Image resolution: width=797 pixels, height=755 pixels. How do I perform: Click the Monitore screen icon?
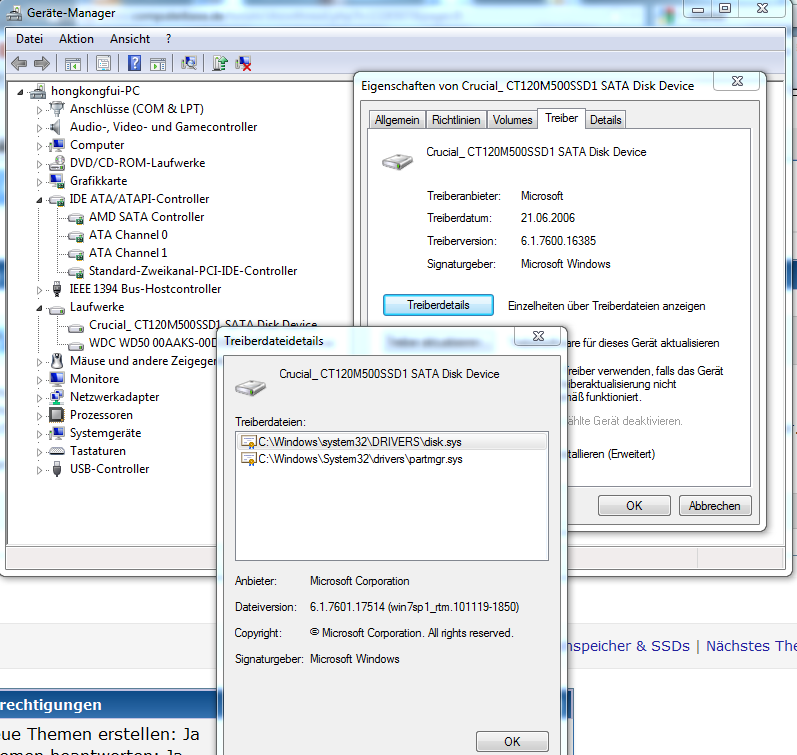coord(56,379)
